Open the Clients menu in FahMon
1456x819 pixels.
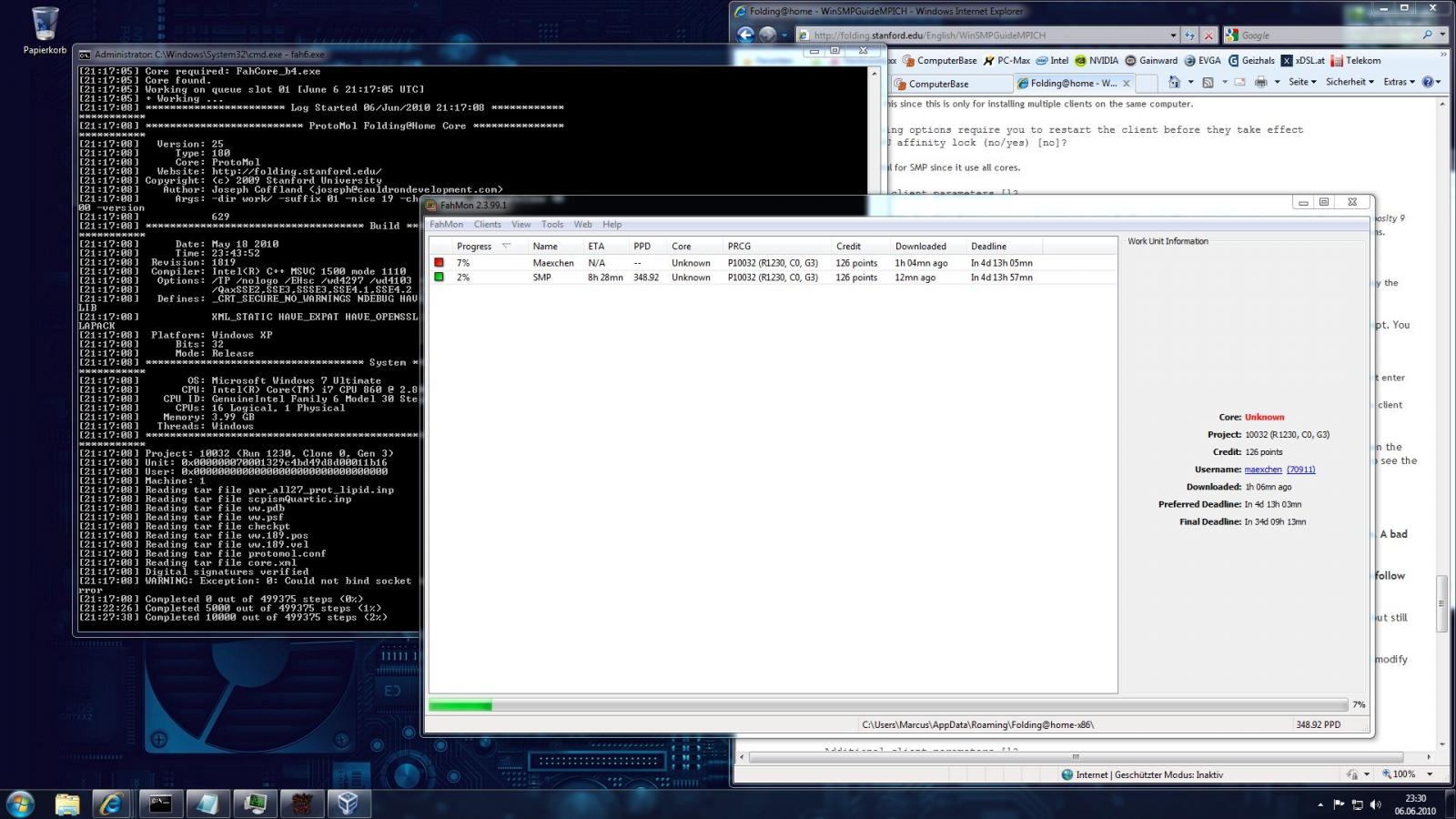[x=487, y=224]
